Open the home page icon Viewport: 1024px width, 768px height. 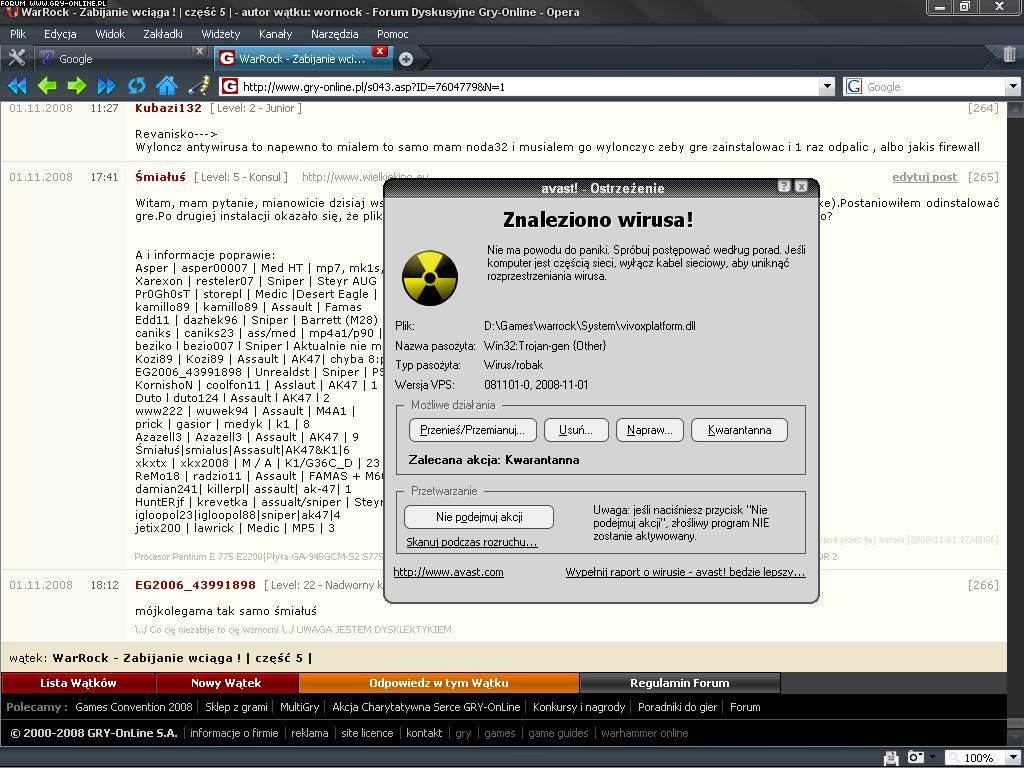(x=167, y=86)
